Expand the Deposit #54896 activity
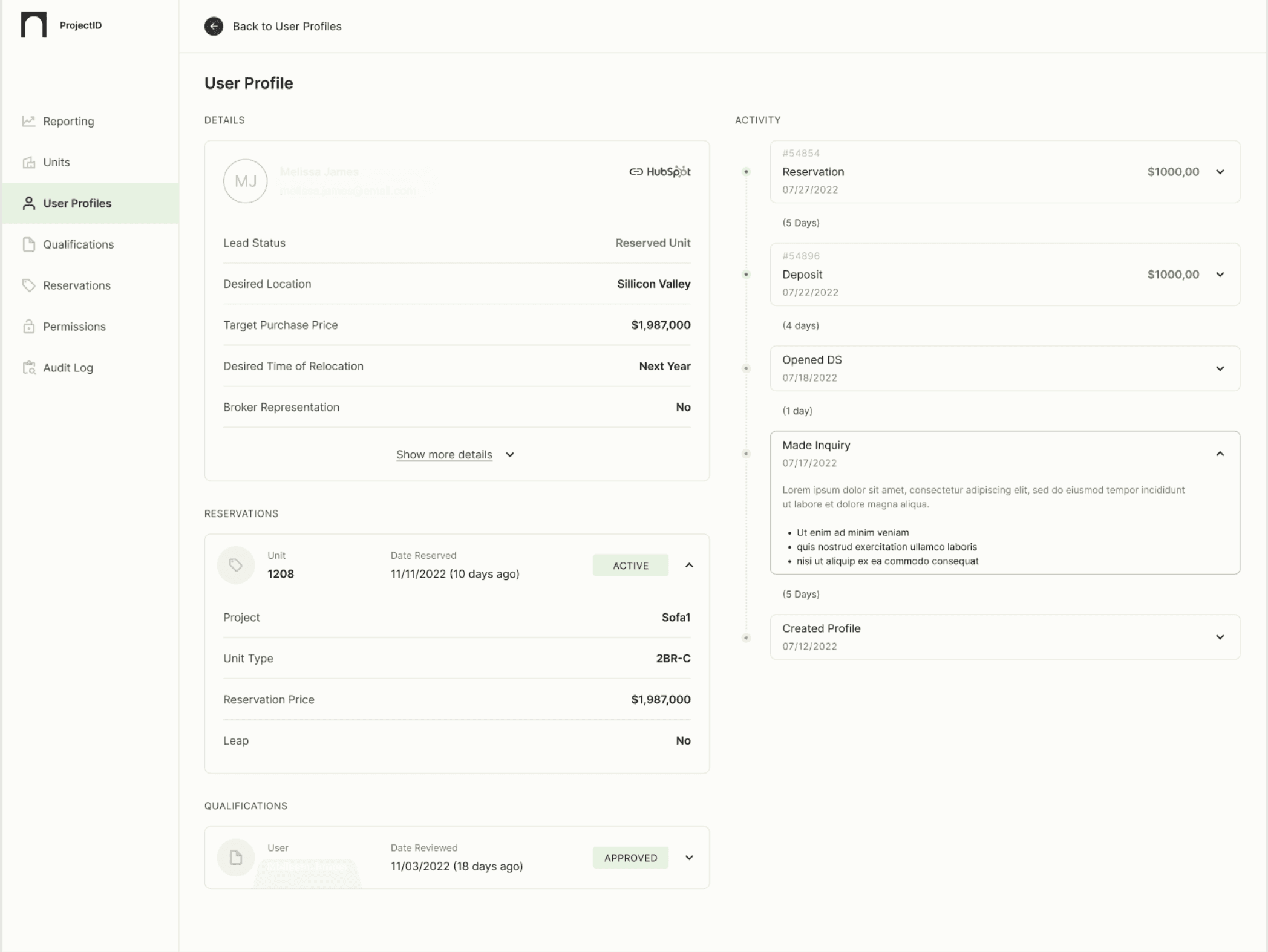The image size is (1268, 952). pos(1220,275)
